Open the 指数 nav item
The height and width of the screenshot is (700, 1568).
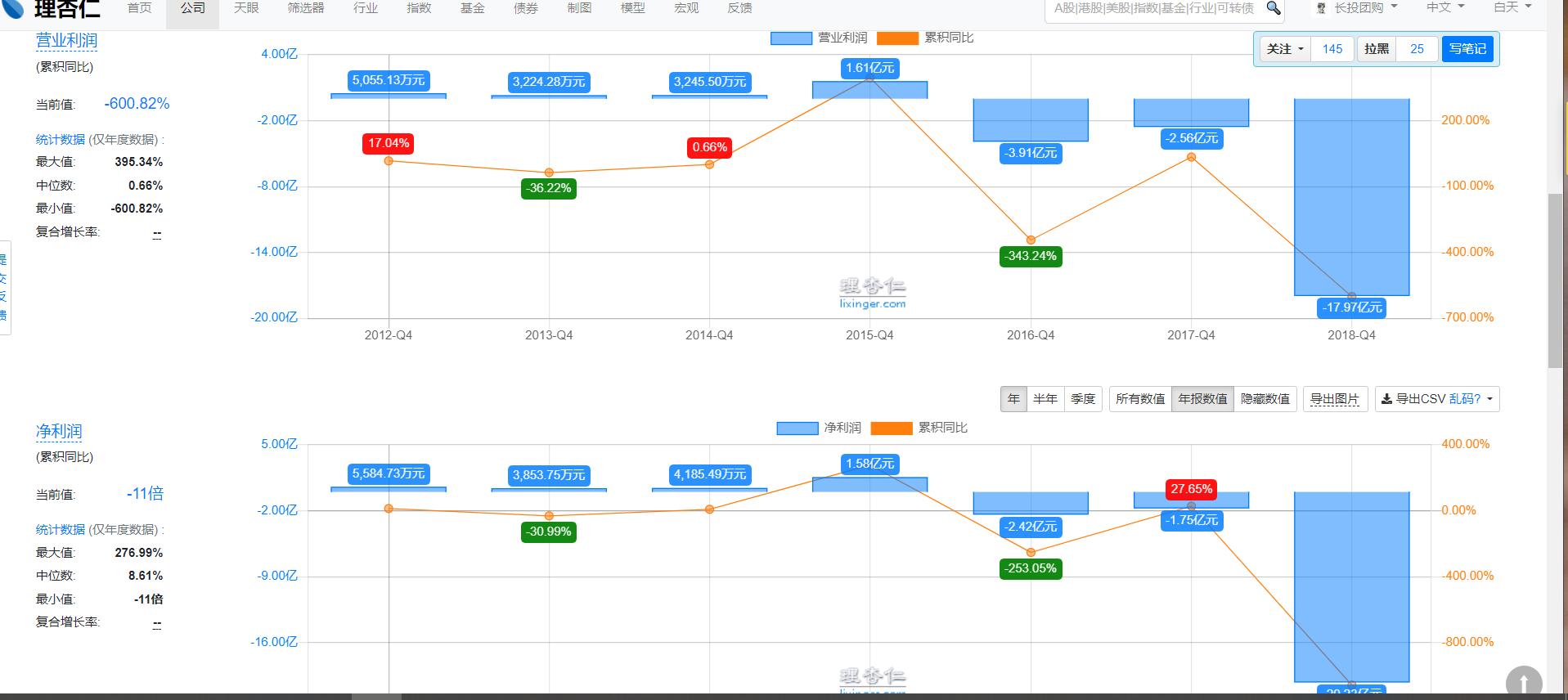point(419,8)
